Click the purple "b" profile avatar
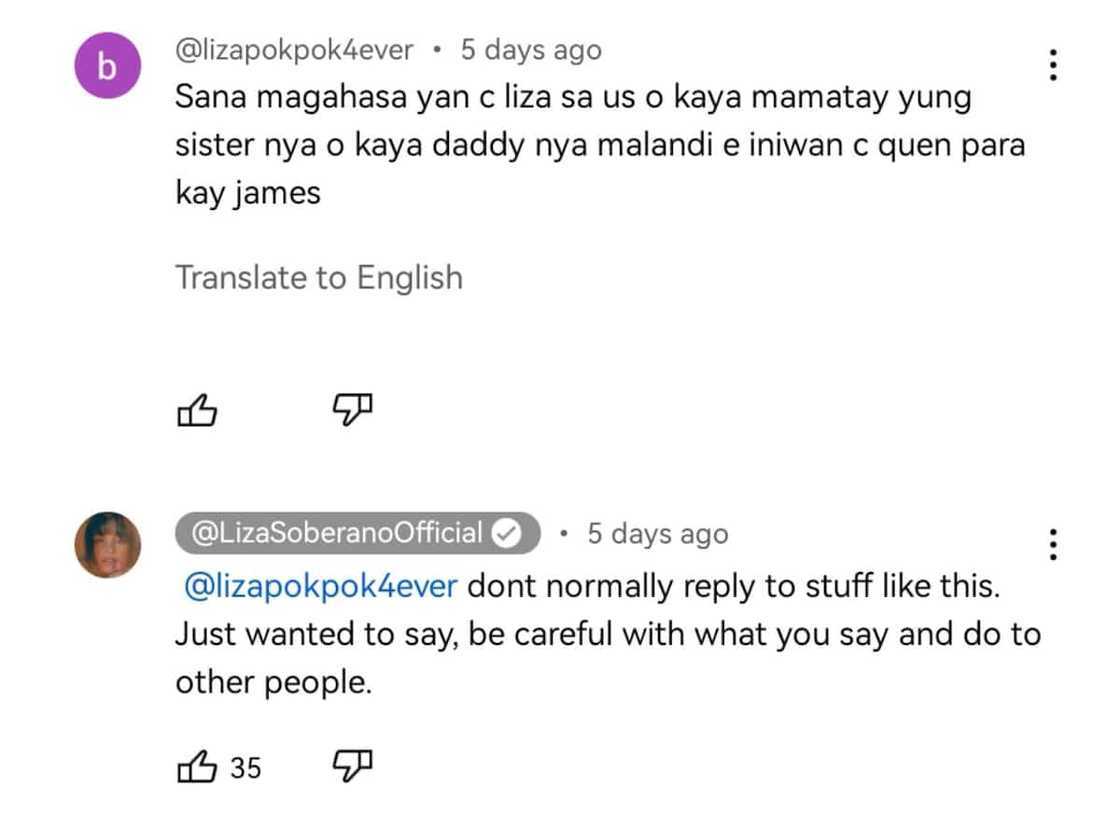 click(108, 67)
